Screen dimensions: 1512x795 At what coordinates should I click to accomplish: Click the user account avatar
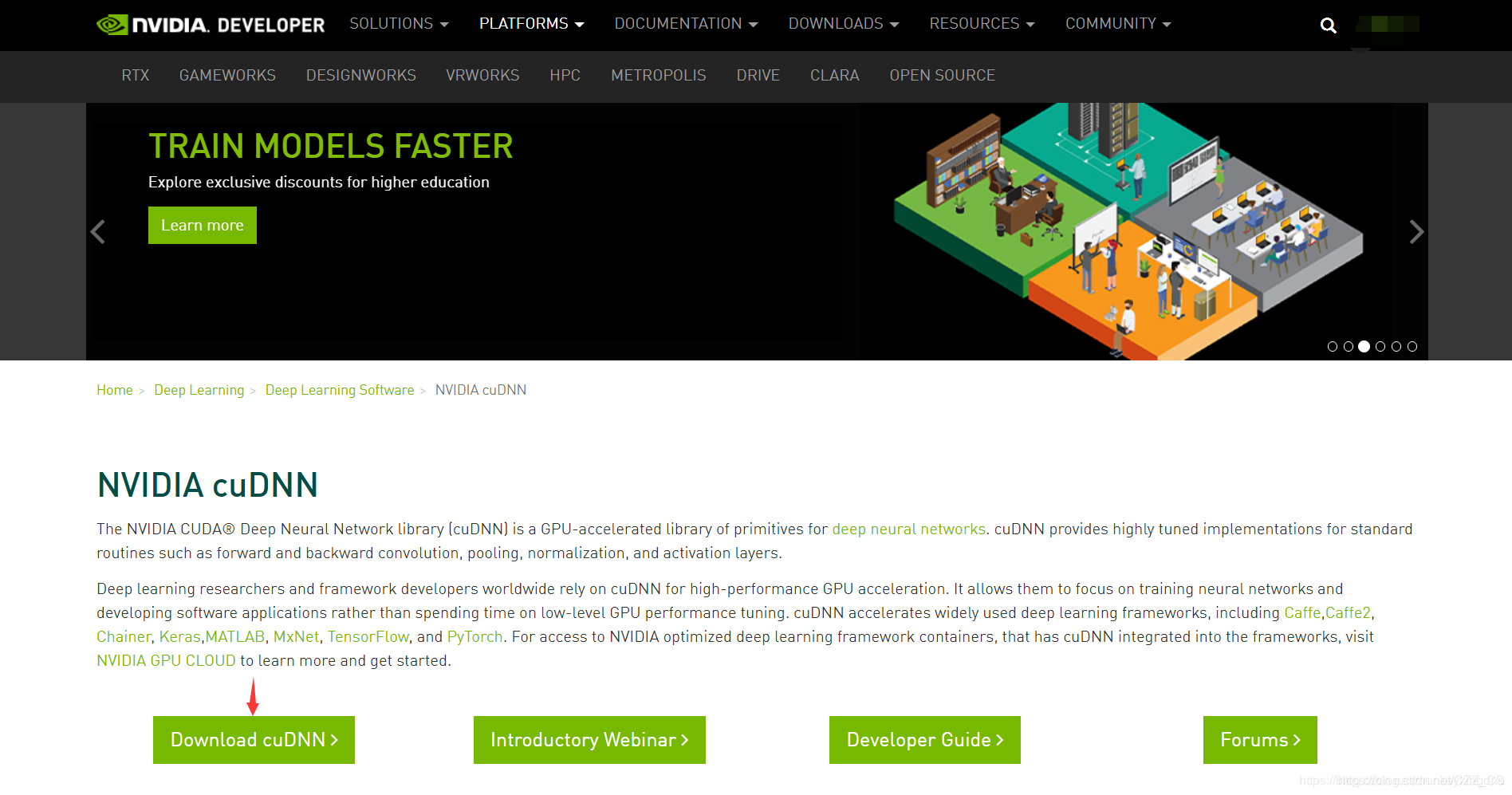click(x=1388, y=25)
